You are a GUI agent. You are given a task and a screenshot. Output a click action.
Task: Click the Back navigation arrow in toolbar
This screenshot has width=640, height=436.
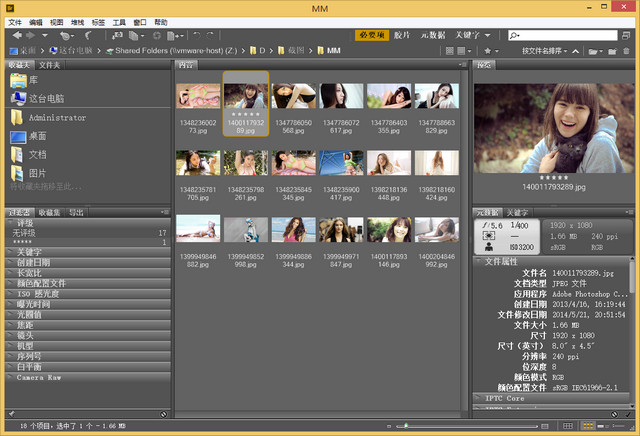pos(17,35)
